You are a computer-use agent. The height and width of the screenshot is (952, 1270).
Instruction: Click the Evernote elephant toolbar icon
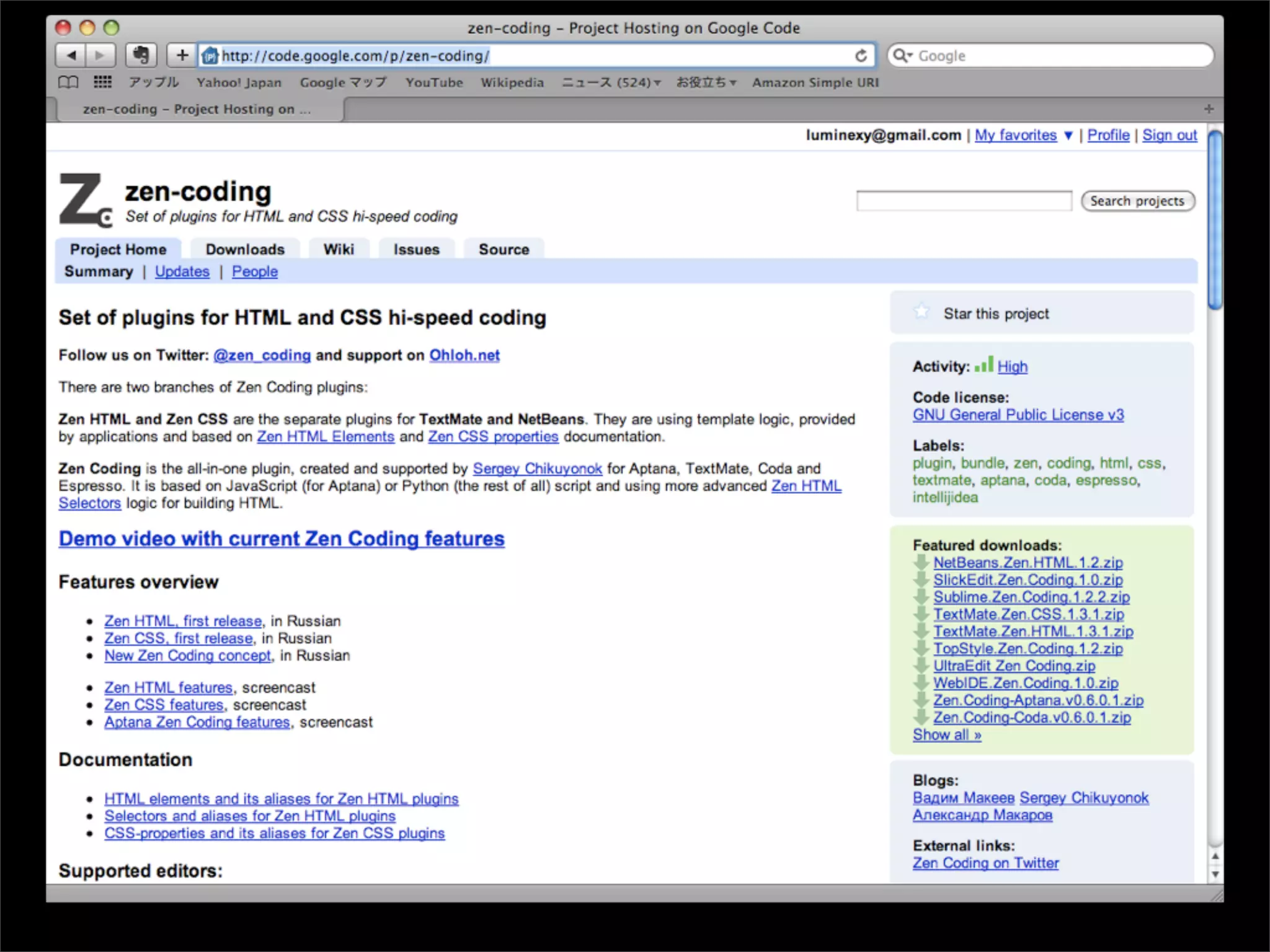pos(141,56)
